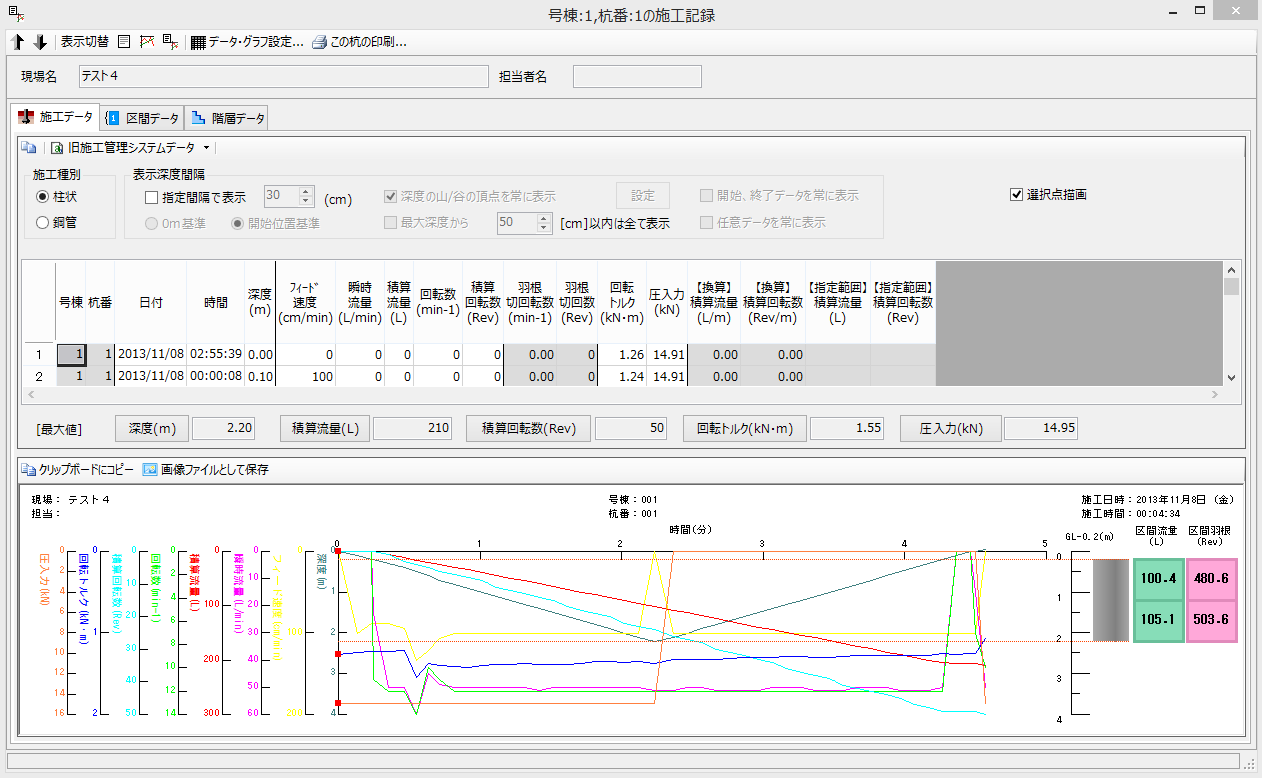Viewport: 1262px width, 778px height.
Task: Click the pink 503.6 区間羽根 box
Action: click(x=1211, y=620)
